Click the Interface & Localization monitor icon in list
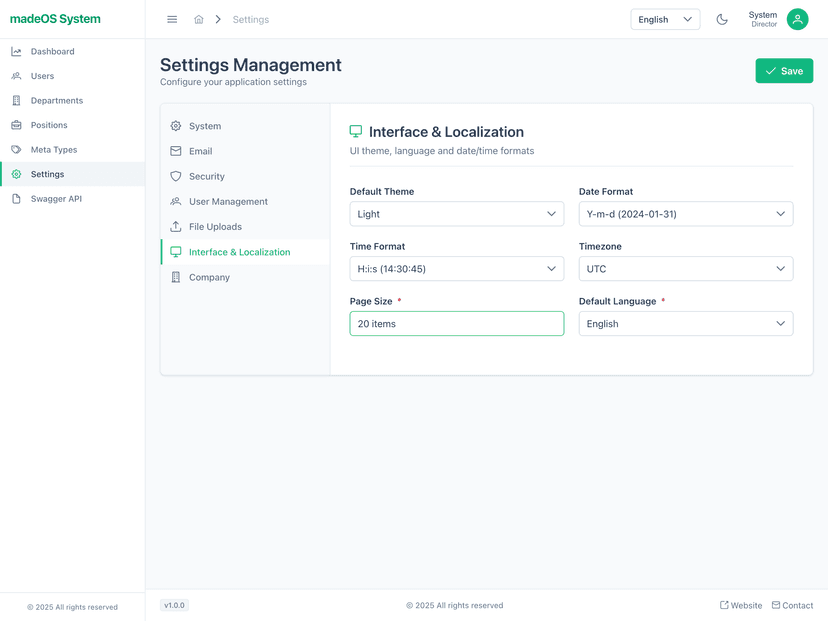 pos(176,252)
